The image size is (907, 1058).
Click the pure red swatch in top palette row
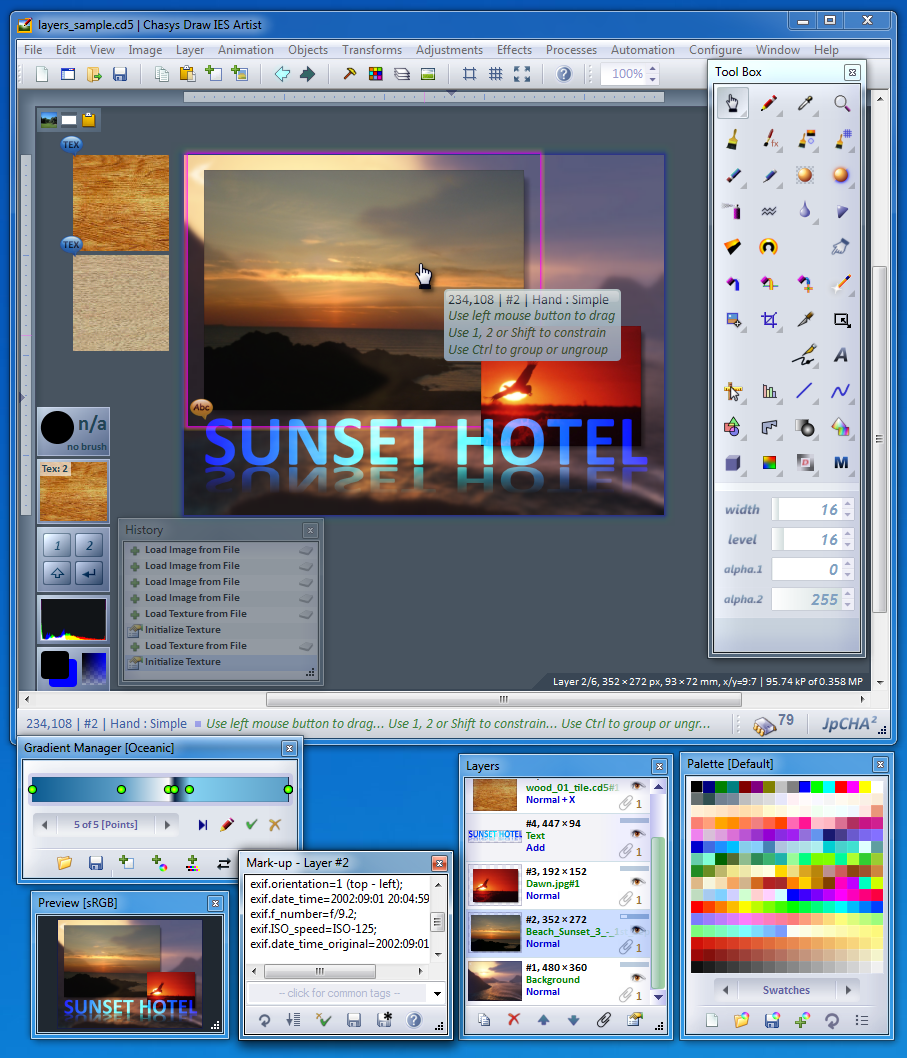click(x=841, y=788)
